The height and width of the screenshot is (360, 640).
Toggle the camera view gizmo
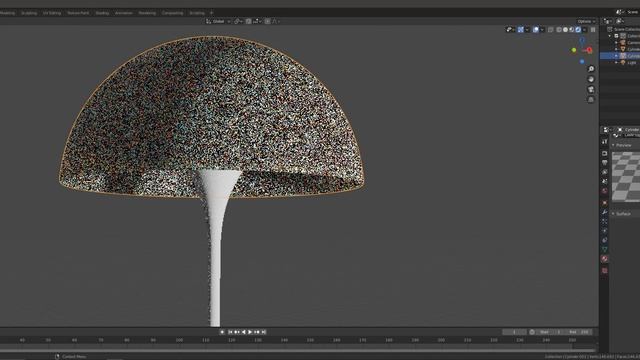[x=591, y=89]
